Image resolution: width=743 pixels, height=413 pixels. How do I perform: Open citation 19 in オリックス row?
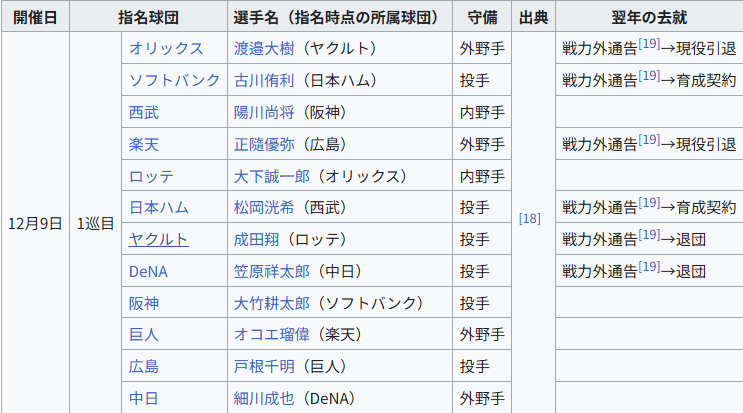tap(649, 44)
